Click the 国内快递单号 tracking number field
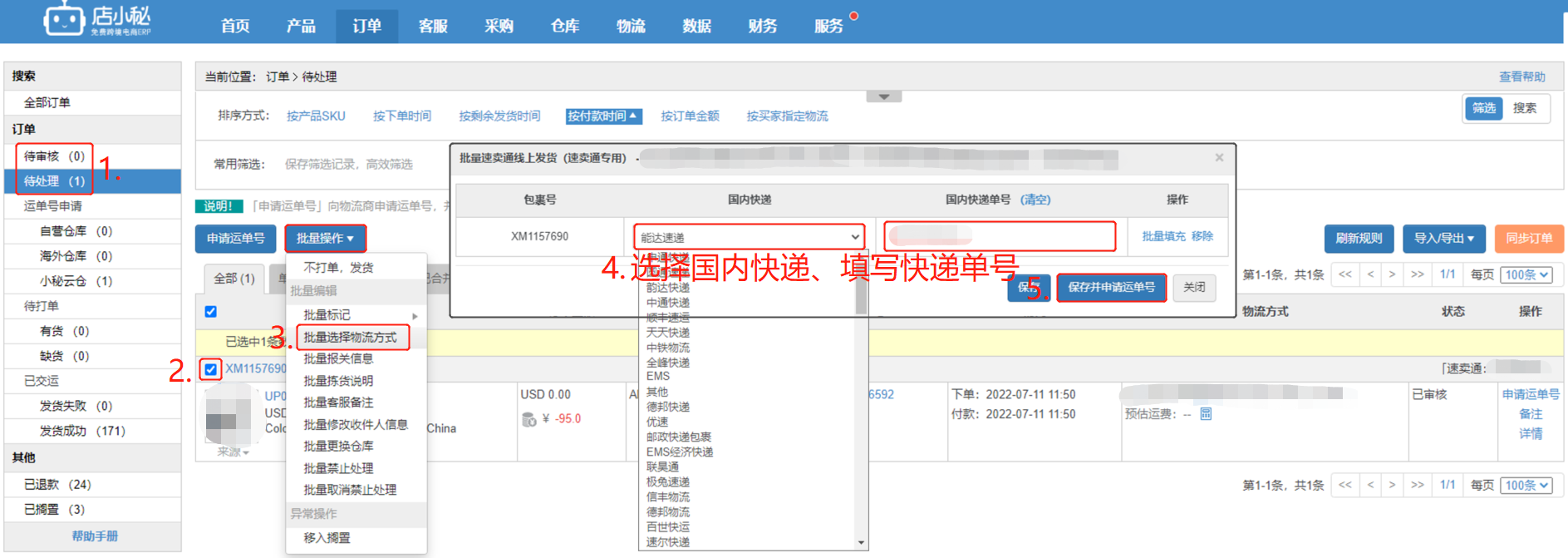This screenshot has width=1568, height=558. (999, 236)
